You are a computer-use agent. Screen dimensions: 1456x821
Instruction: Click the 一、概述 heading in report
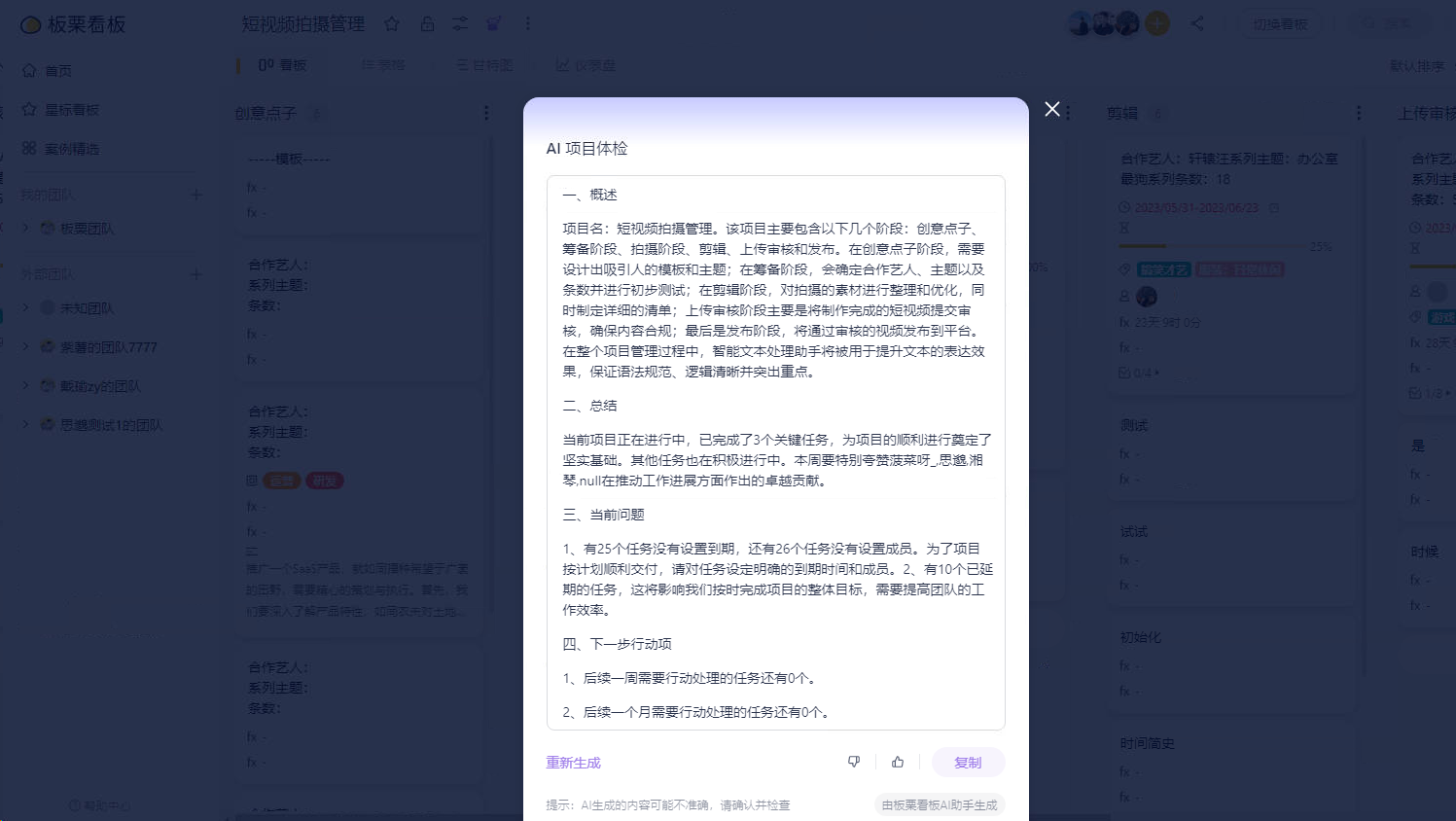589,195
